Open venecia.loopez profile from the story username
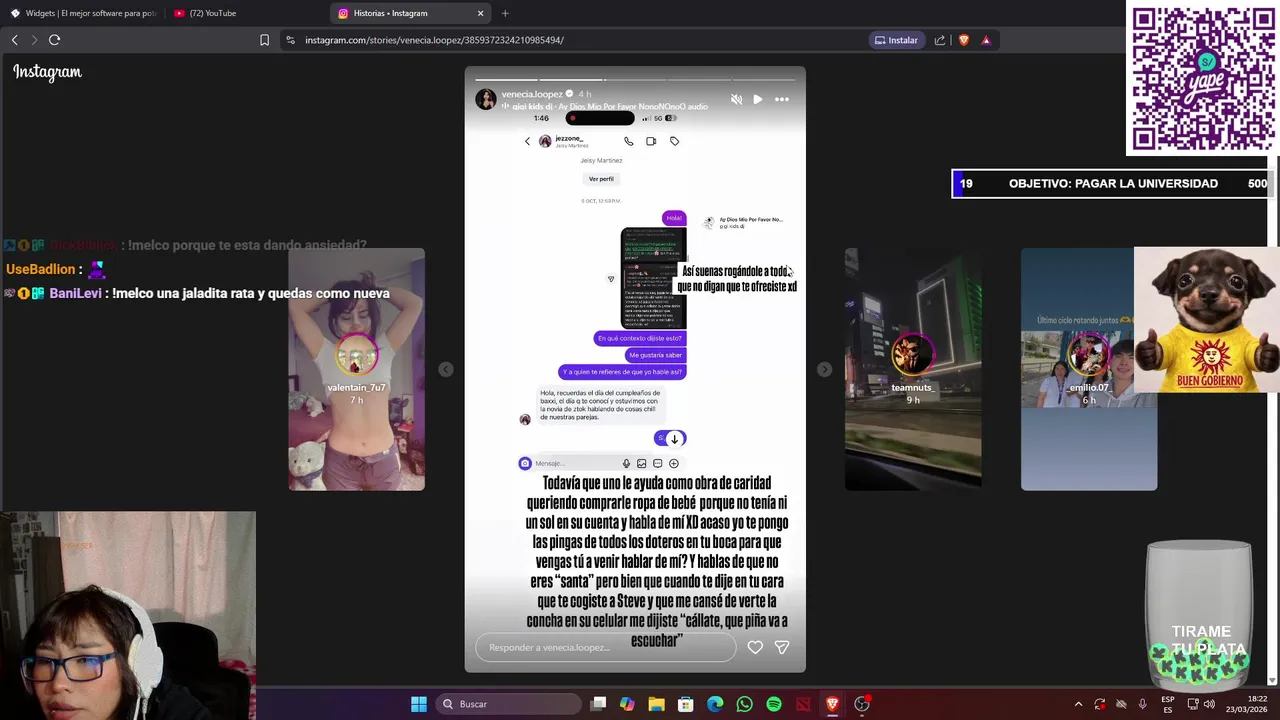This screenshot has height=720, width=1280. (x=531, y=94)
